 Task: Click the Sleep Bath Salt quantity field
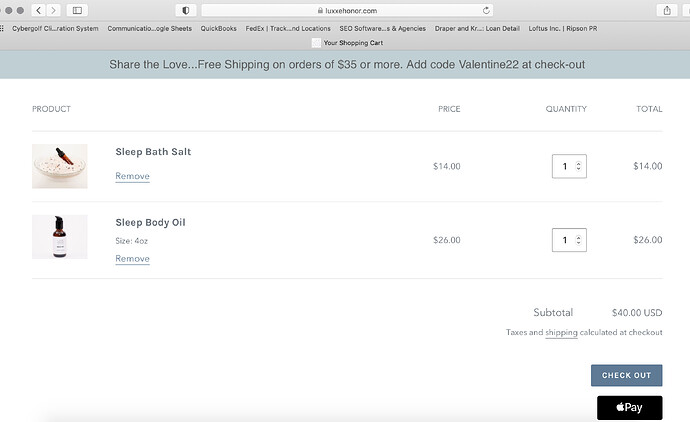[569, 166]
